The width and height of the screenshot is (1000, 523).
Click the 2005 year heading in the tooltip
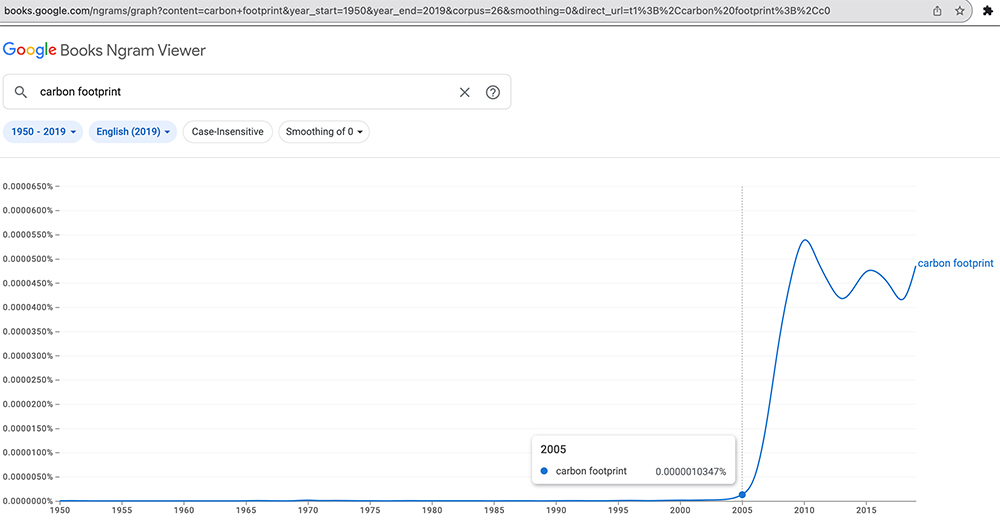point(553,449)
